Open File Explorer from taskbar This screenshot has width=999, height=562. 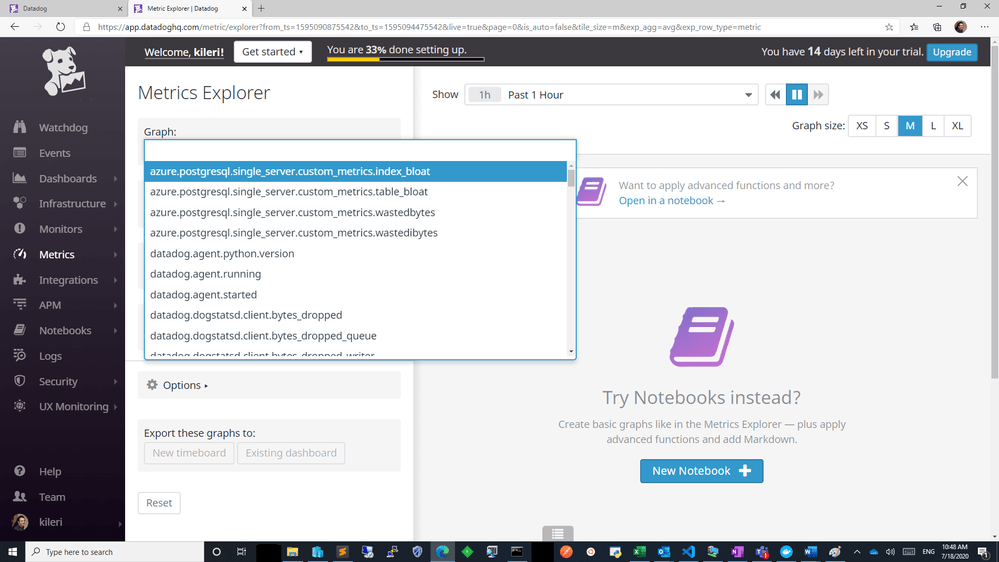point(292,552)
